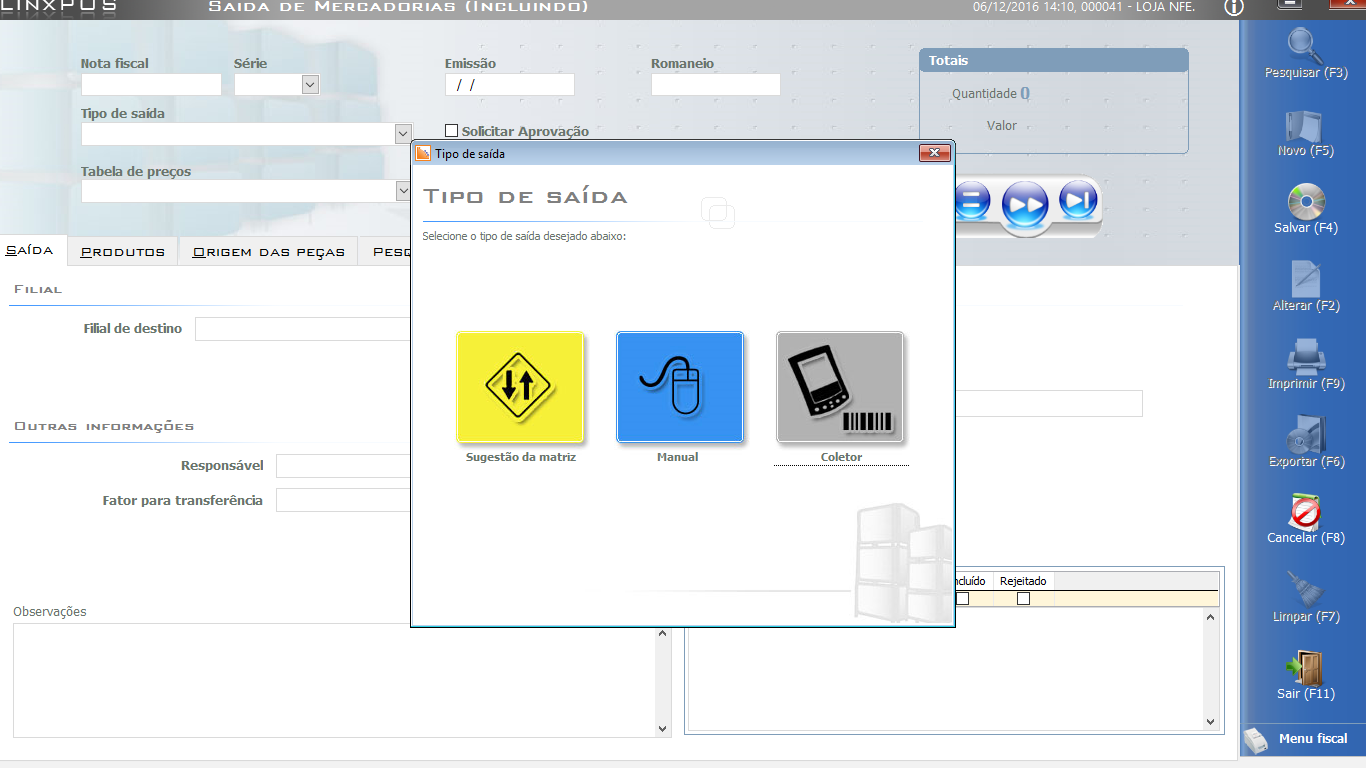Click the Quantidade value in Totais
The width and height of the screenshot is (1366, 768).
1025,94
